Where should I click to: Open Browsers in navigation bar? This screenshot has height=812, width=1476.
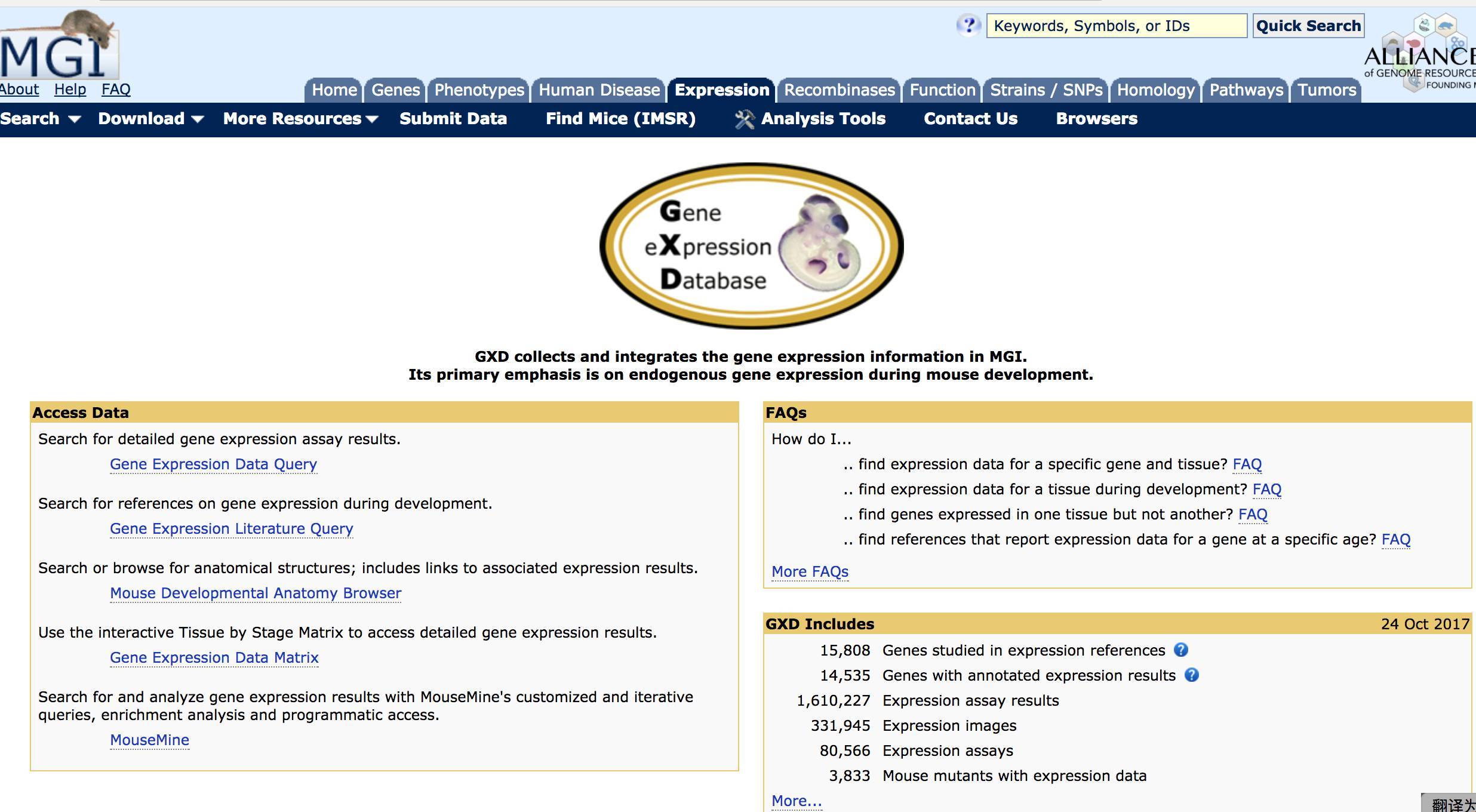coord(1096,119)
